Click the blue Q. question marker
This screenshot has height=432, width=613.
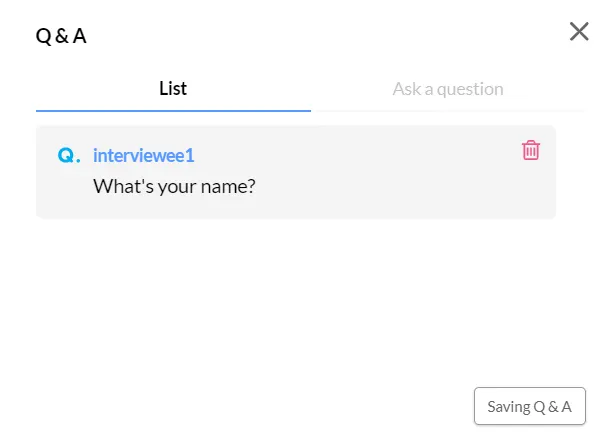pyautogui.click(x=69, y=156)
